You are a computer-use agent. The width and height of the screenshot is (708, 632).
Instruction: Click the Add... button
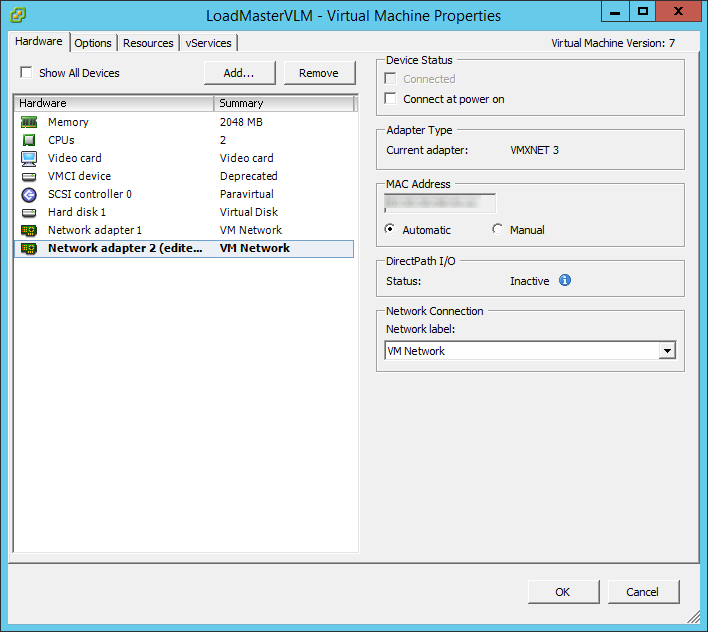tap(239, 73)
